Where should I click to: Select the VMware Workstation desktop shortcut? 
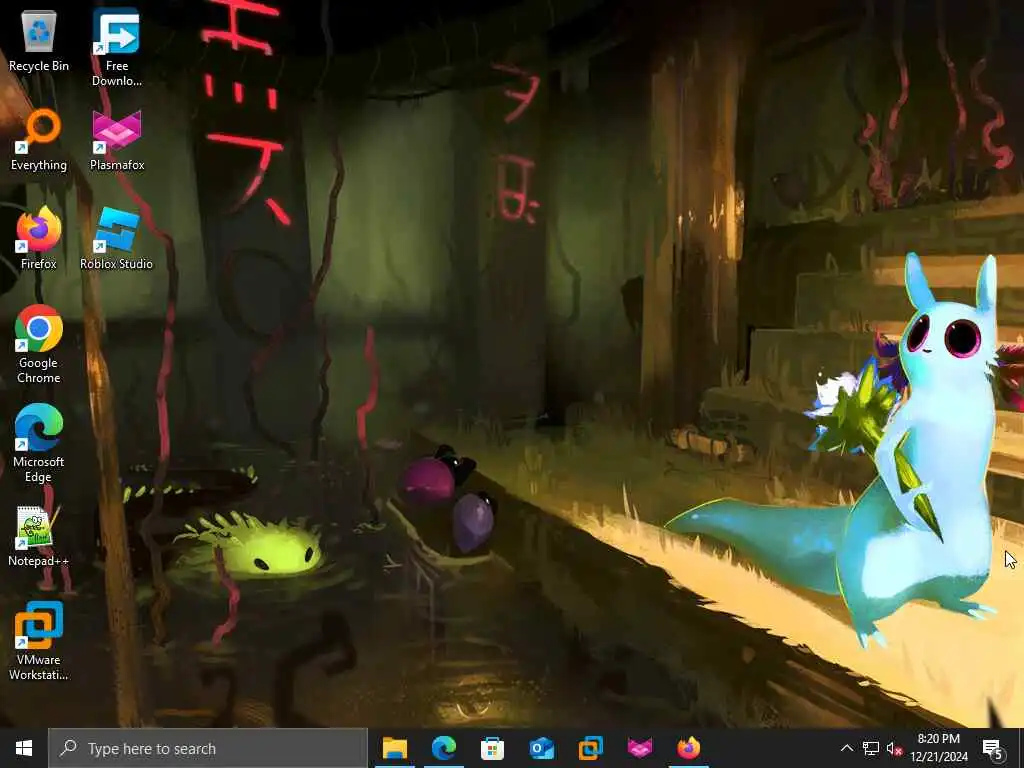tap(39, 642)
